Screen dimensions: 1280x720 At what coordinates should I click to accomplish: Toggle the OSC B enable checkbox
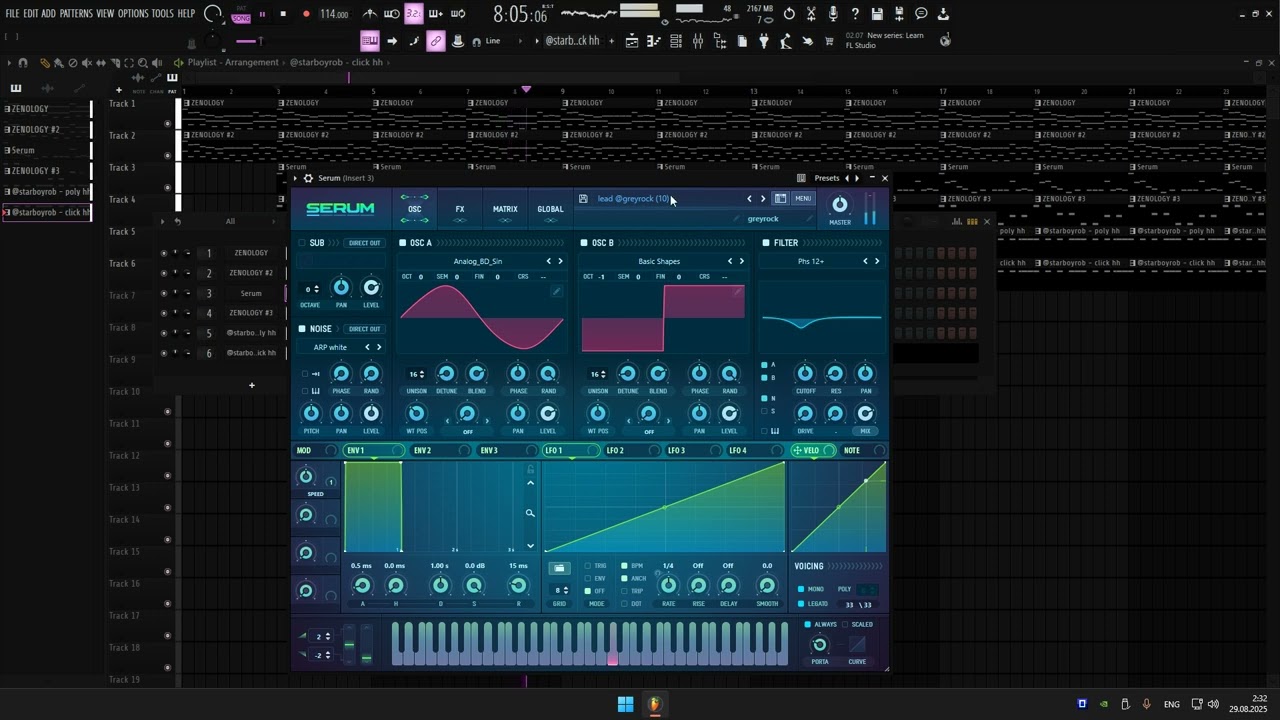[585, 243]
